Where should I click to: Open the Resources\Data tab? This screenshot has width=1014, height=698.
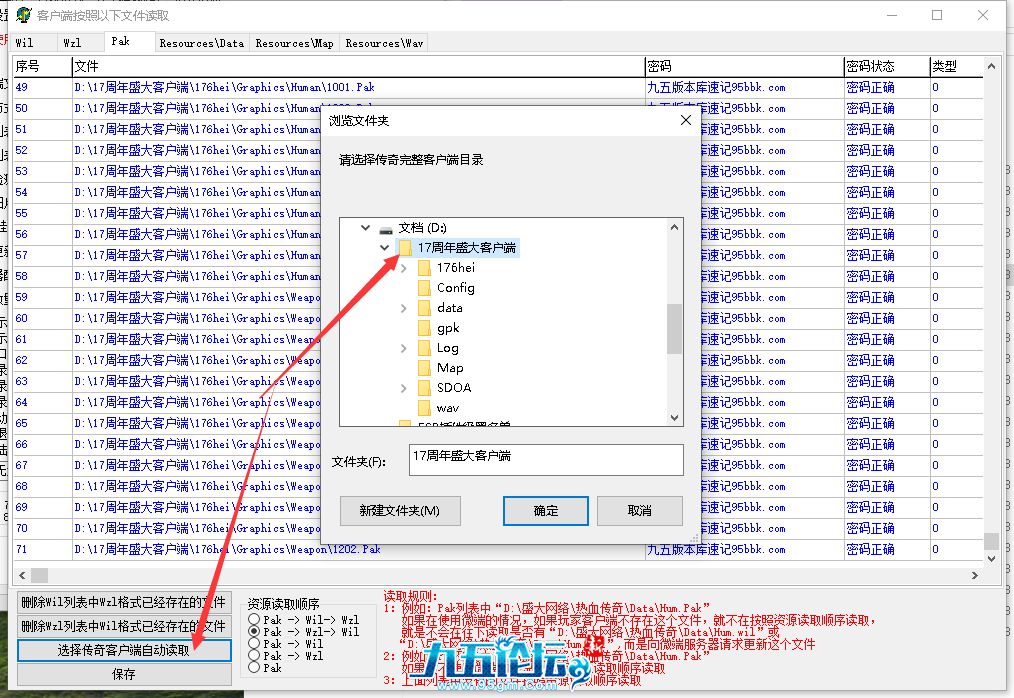(x=202, y=43)
